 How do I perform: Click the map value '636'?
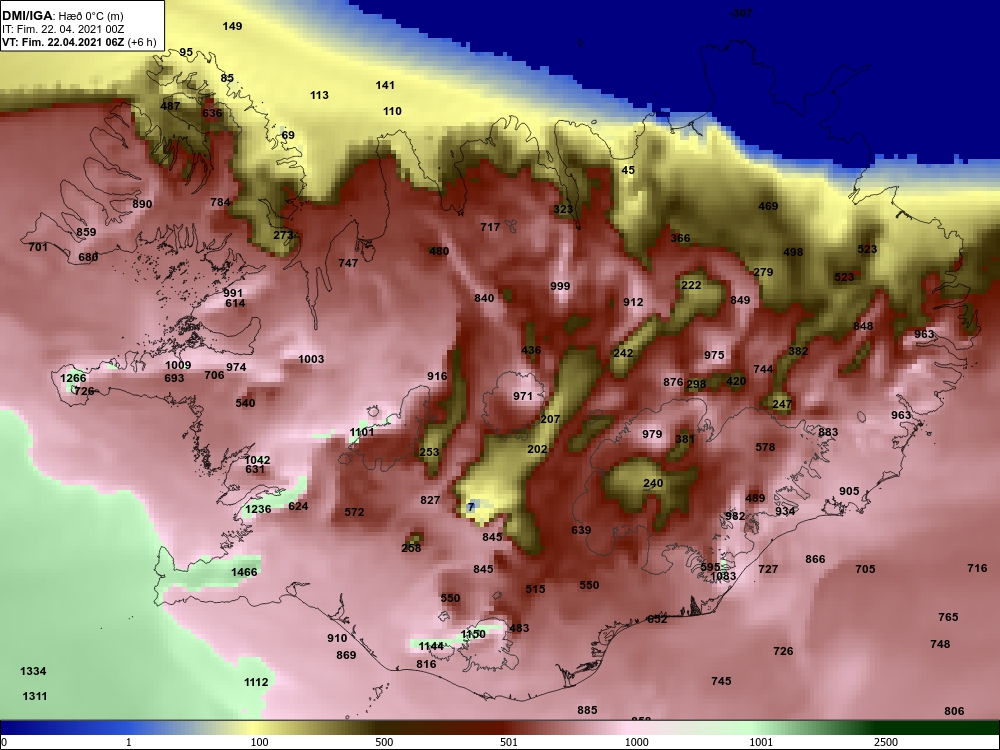(212, 114)
